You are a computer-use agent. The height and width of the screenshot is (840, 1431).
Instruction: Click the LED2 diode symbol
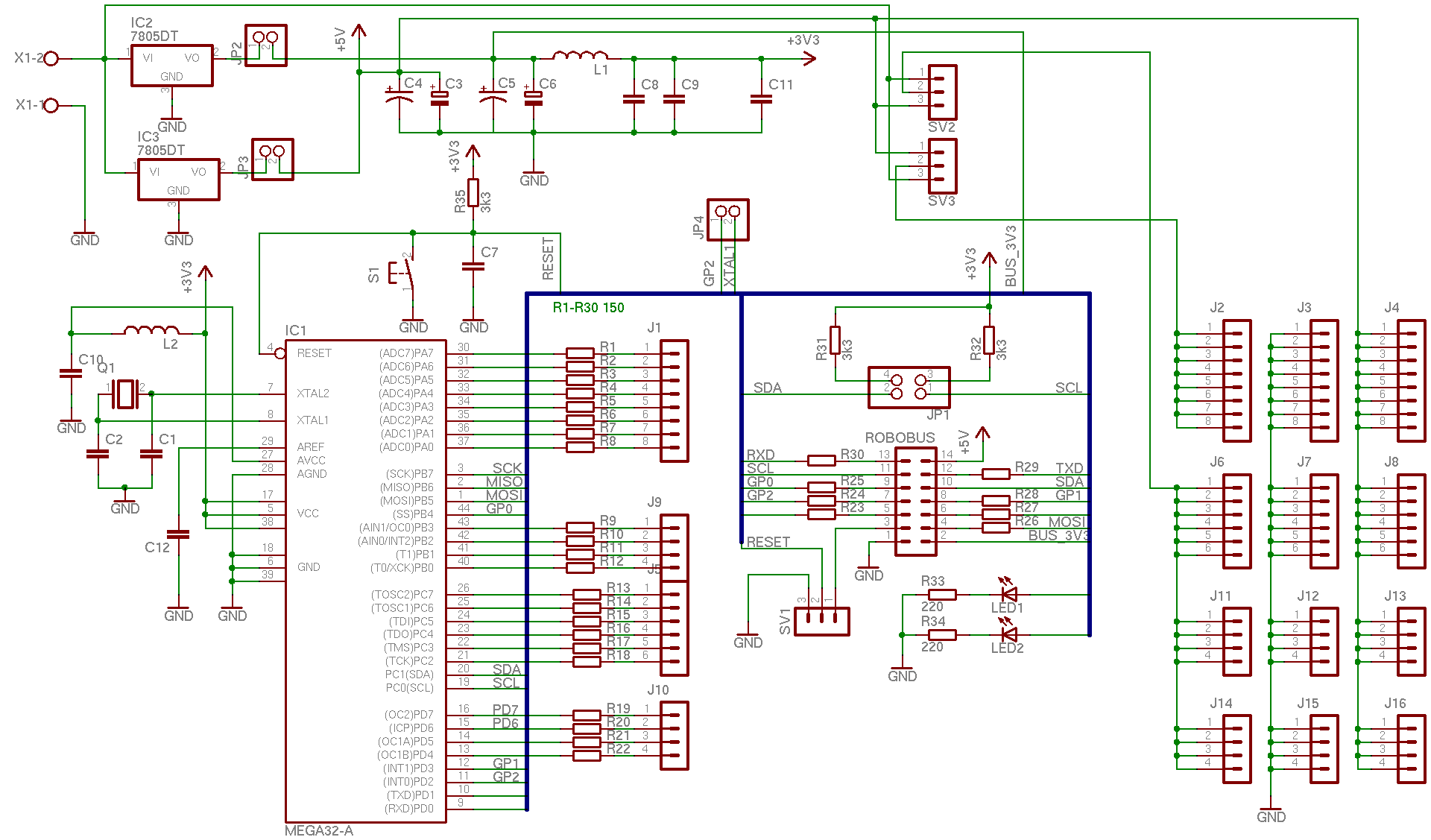point(1008,634)
